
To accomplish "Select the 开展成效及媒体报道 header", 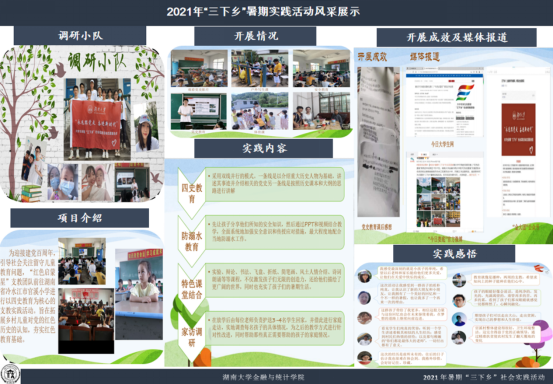I will (x=456, y=37).
